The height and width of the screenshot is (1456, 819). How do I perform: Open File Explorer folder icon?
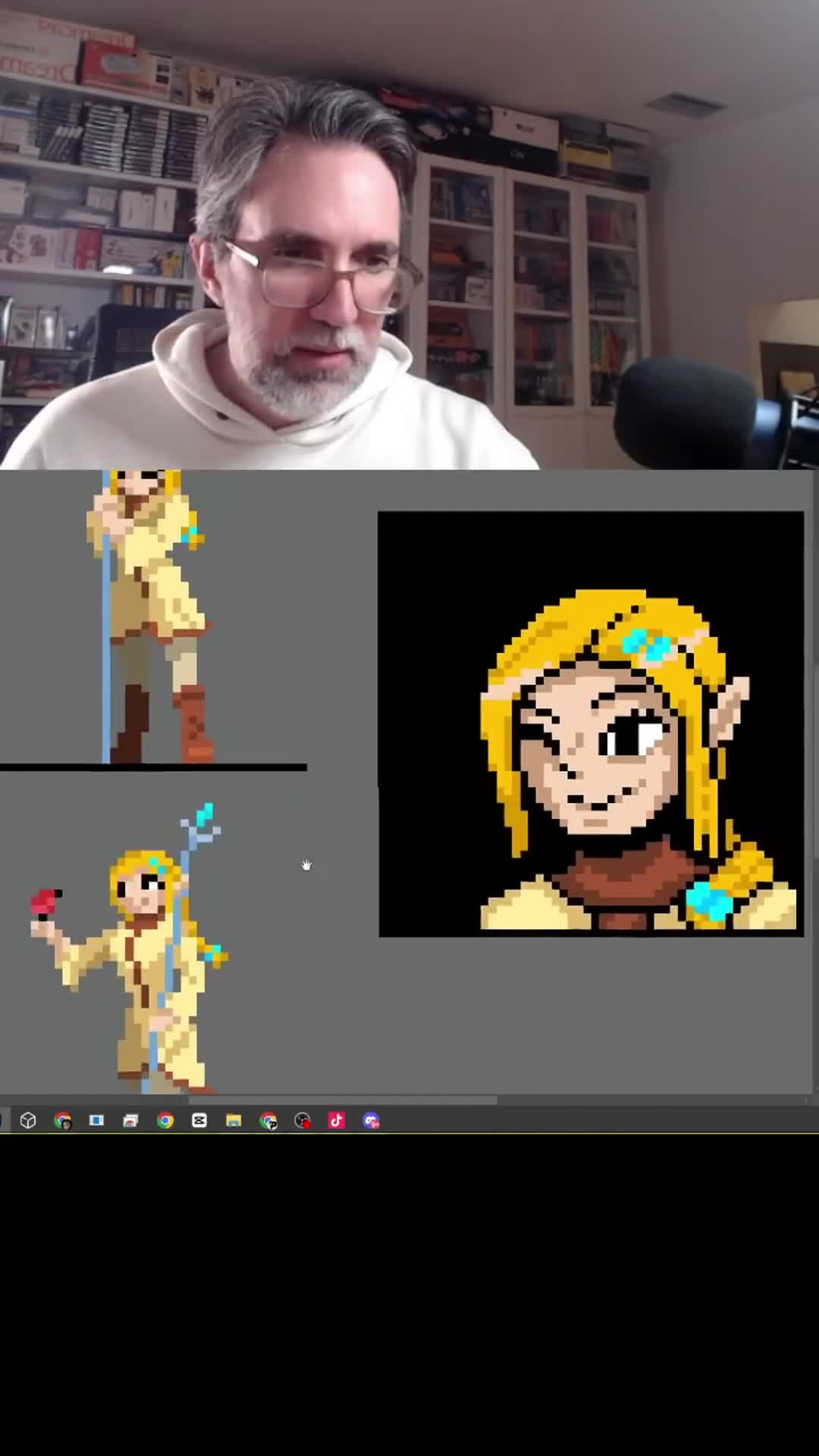pyautogui.click(x=234, y=1120)
